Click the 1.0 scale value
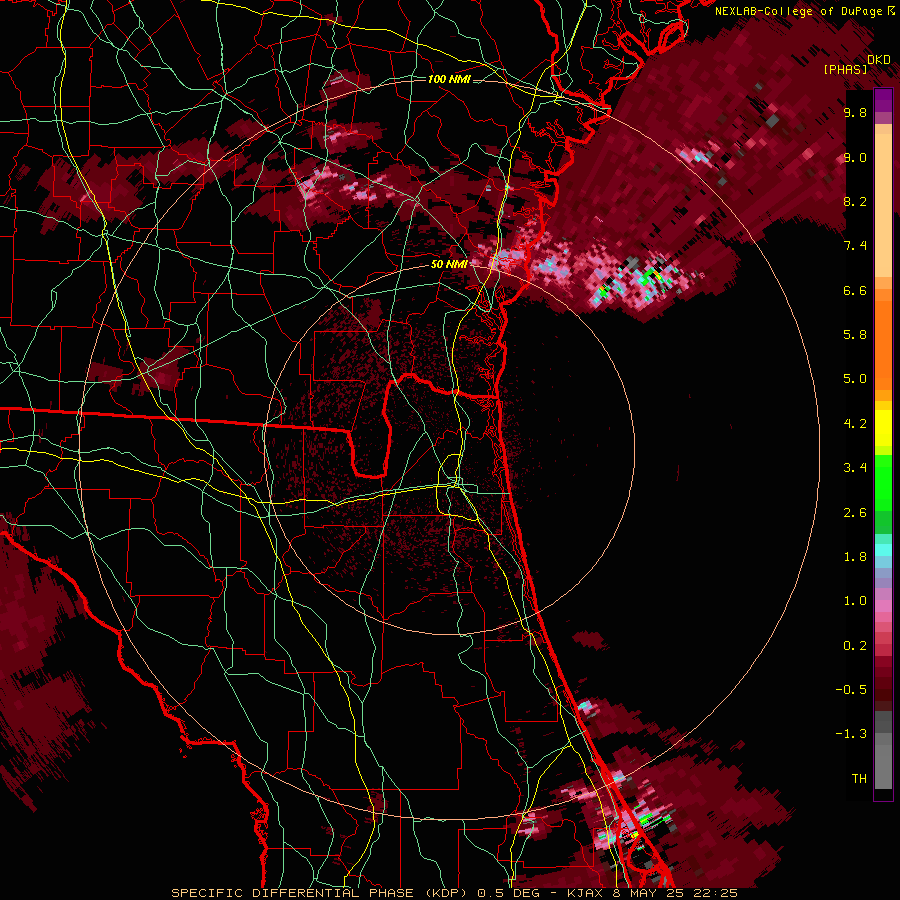 (x=855, y=601)
